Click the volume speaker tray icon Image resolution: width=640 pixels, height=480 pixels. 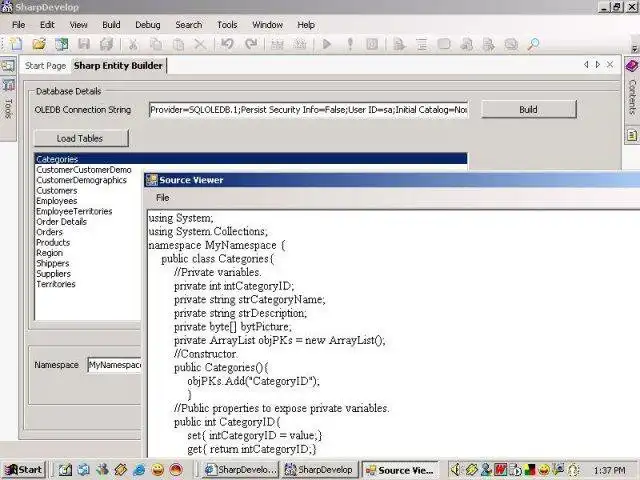click(x=456, y=470)
